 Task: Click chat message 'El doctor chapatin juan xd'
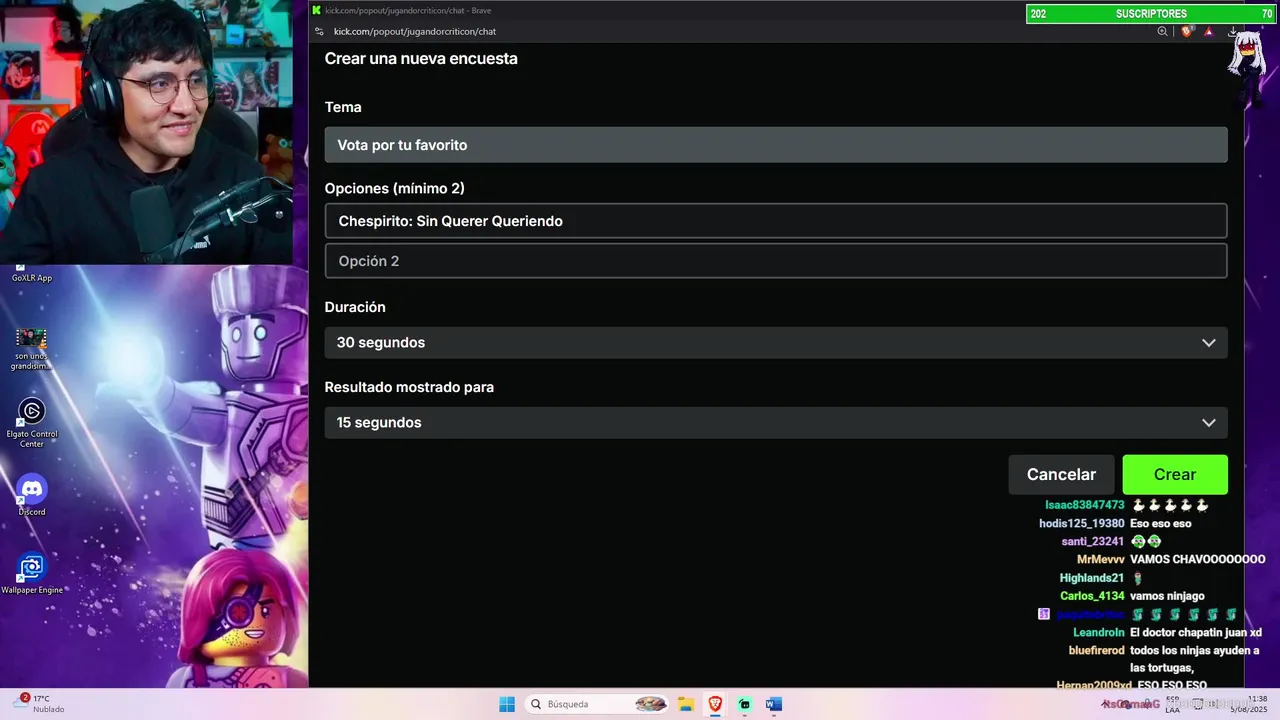(x=1196, y=632)
